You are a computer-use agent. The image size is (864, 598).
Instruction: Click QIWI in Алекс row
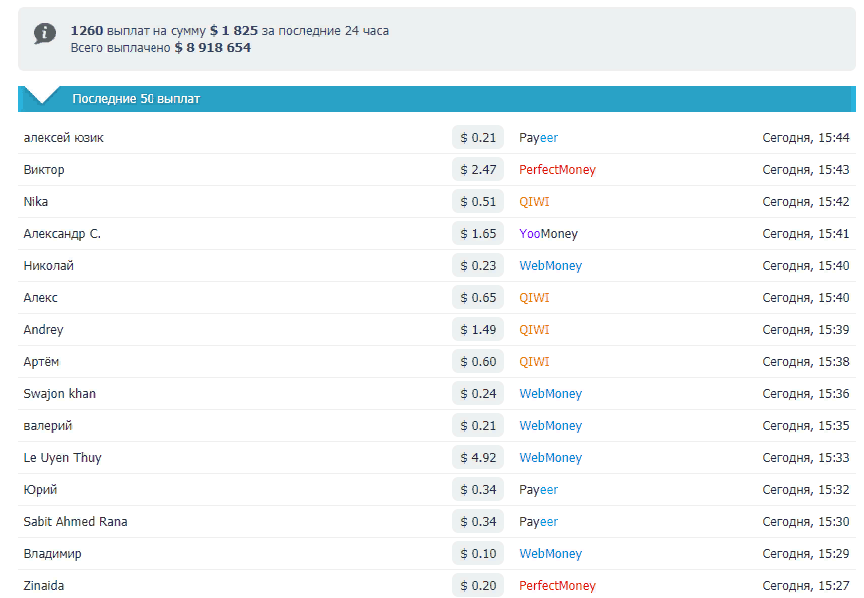coord(534,298)
